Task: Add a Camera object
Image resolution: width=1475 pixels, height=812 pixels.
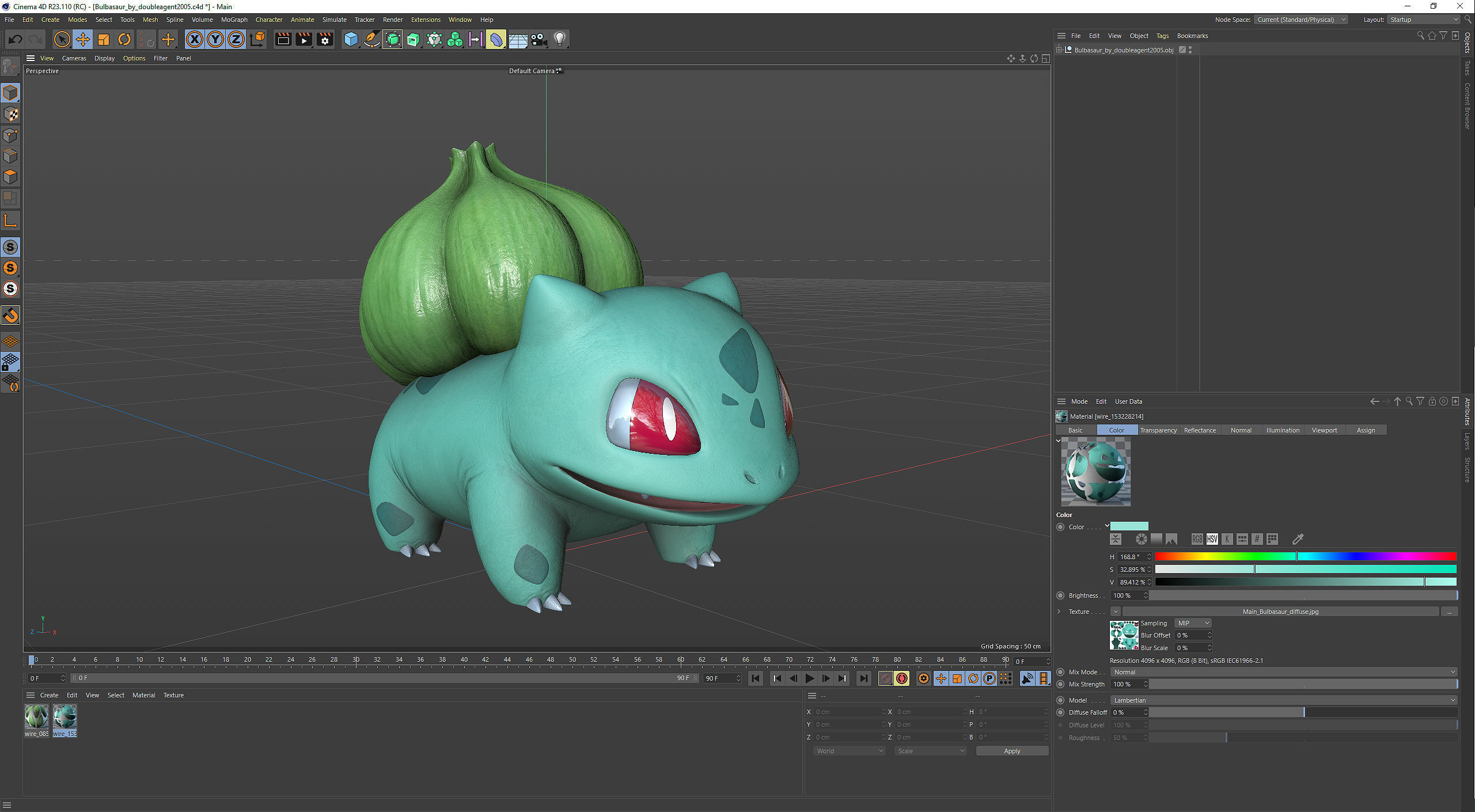Action: point(539,39)
